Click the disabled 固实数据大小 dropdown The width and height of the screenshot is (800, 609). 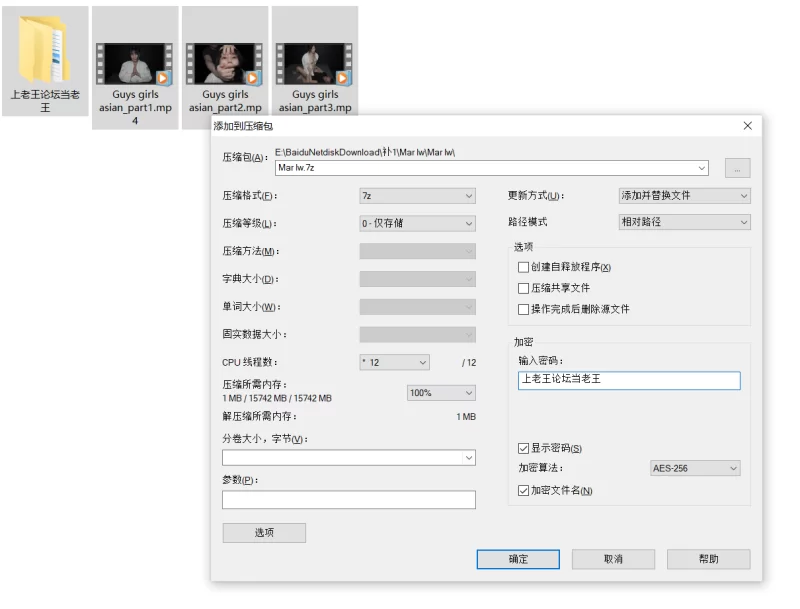(417, 335)
